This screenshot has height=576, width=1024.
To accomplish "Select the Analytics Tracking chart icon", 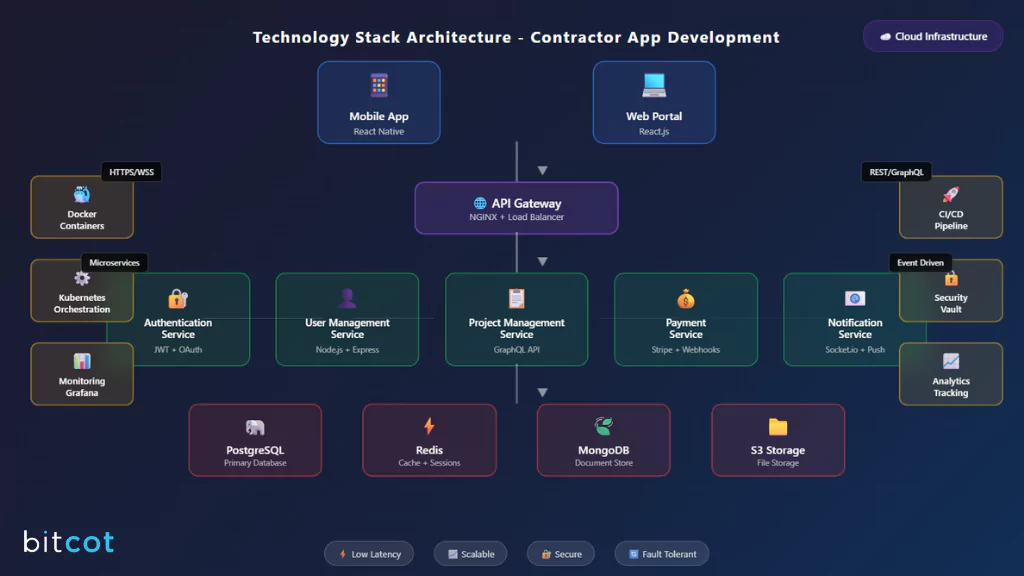I will click(950, 362).
